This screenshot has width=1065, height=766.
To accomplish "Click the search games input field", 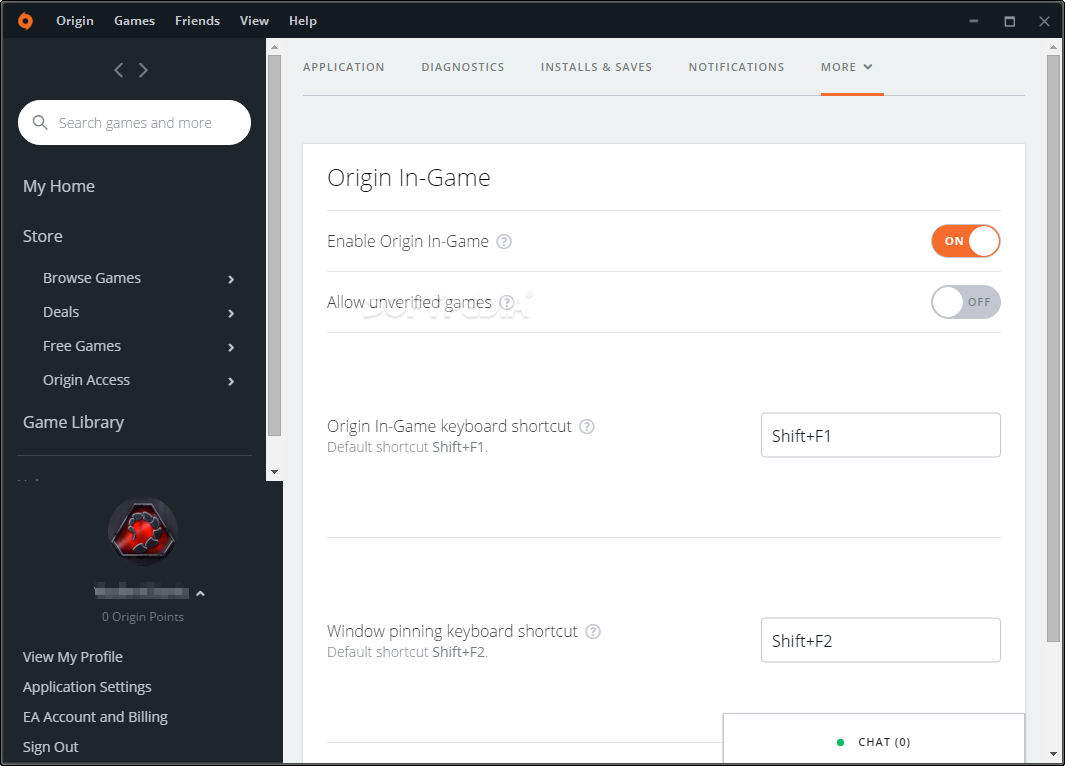I will click(134, 122).
